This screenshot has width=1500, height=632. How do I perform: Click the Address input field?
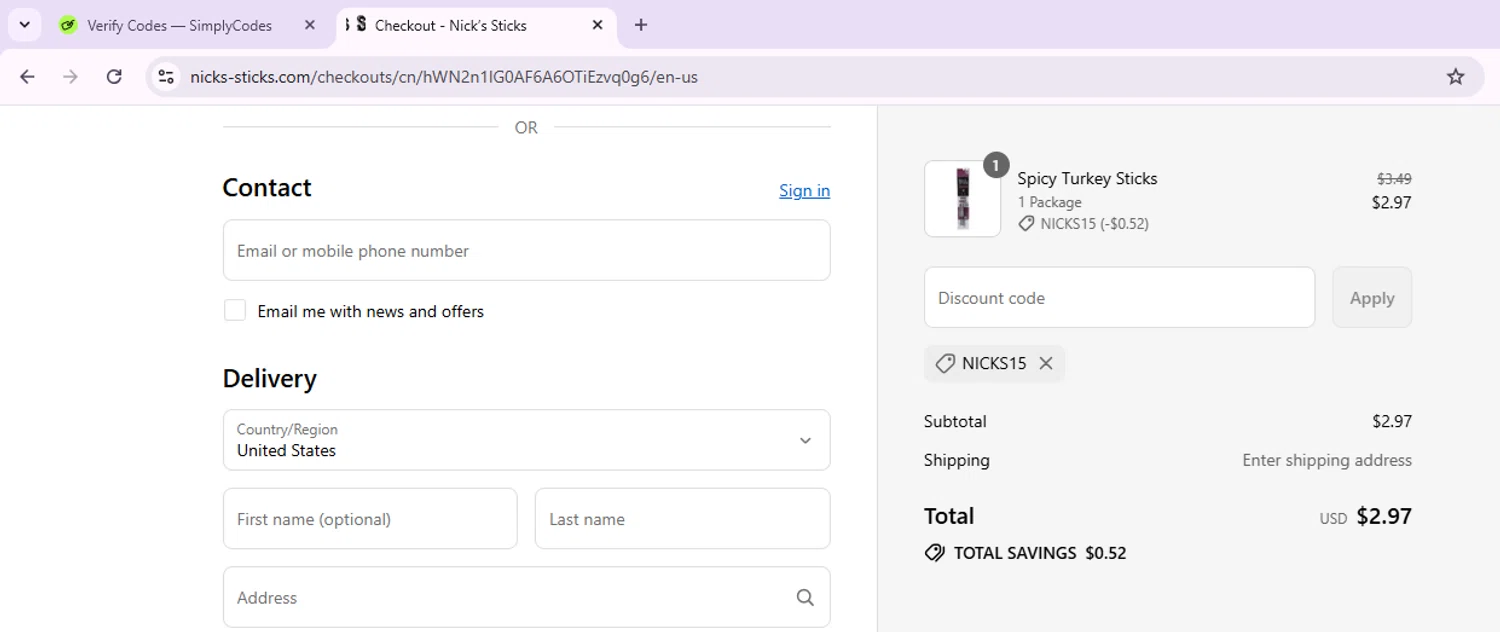526,597
